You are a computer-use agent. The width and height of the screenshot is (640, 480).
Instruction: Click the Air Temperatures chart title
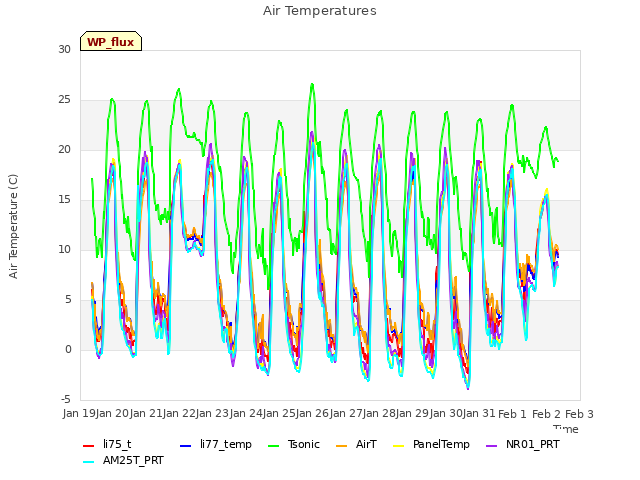[320, 11]
